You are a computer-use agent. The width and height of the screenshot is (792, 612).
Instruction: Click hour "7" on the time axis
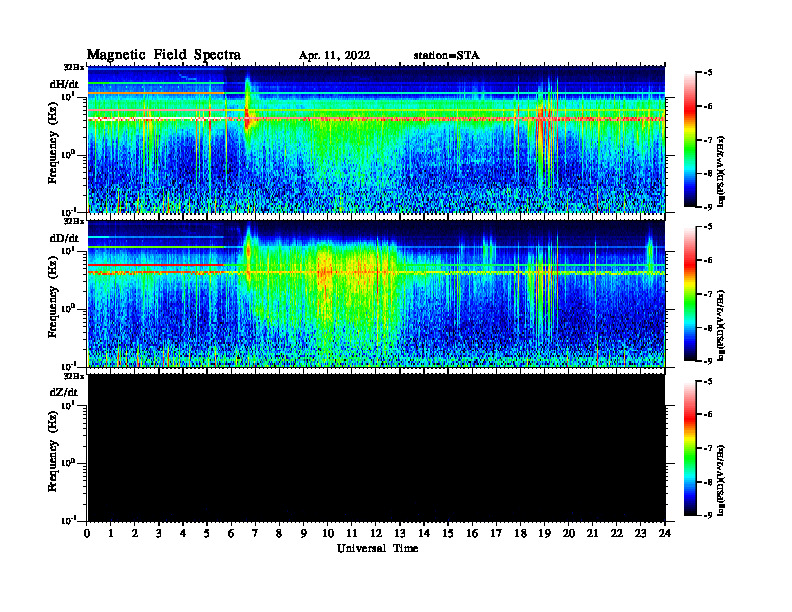pyautogui.click(x=256, y=534)
